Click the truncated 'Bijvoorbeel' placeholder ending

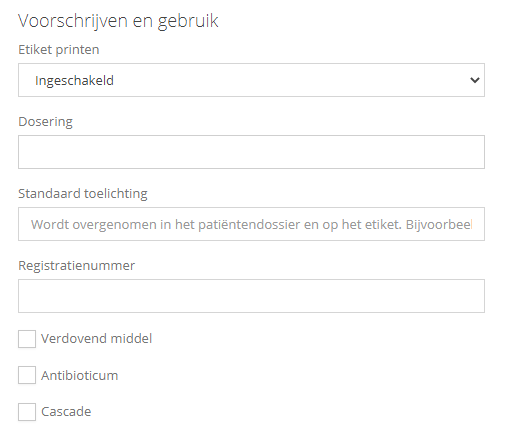point(439,224)
